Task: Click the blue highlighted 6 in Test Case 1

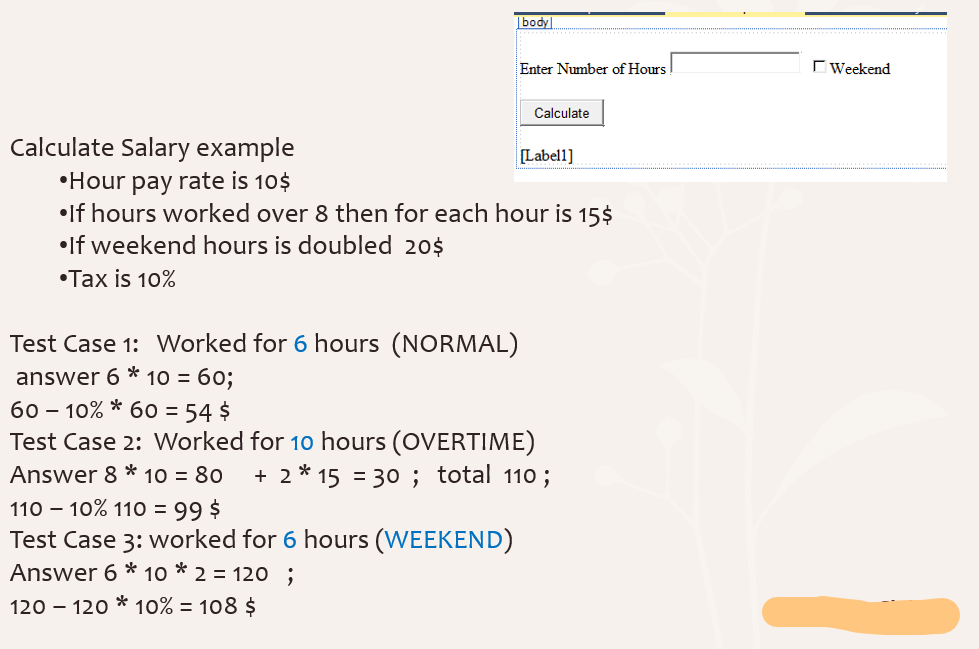Action: click(298, 343)
